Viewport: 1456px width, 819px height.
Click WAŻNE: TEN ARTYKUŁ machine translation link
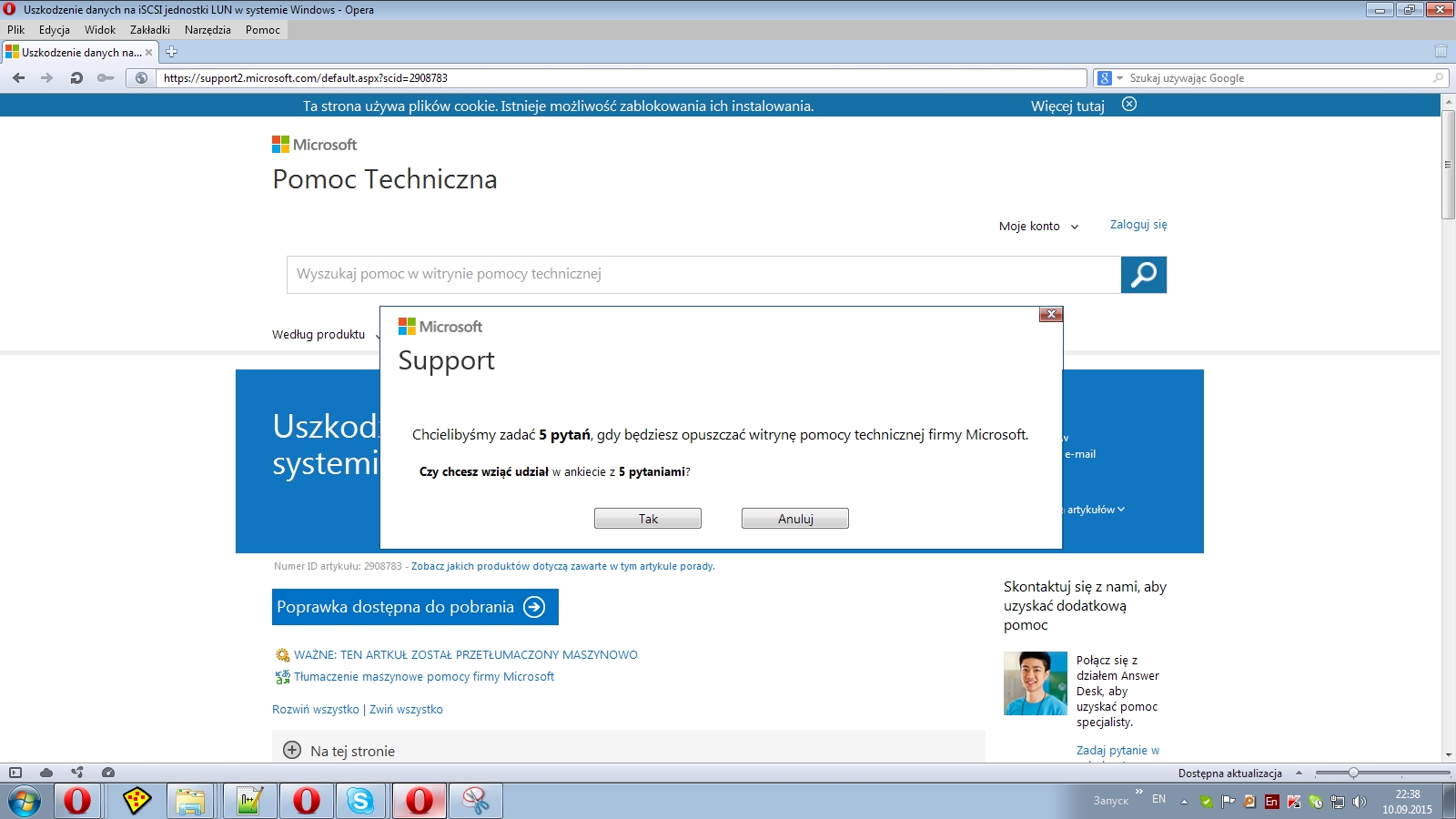pyautogui.click(x=466, y=655)
